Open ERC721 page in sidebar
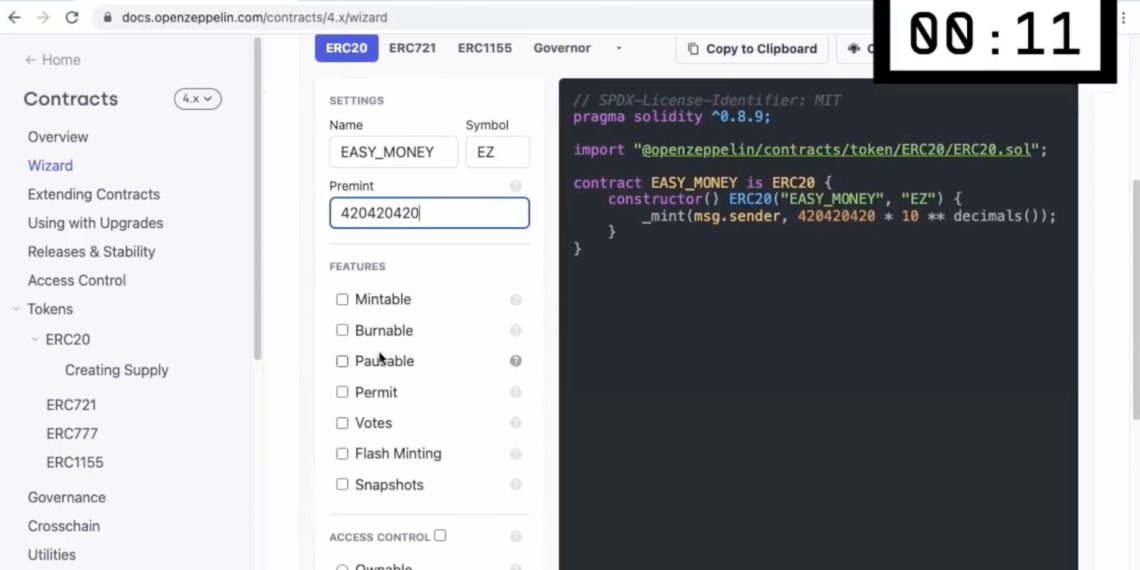1140x570 pixels. pos(71,405)
